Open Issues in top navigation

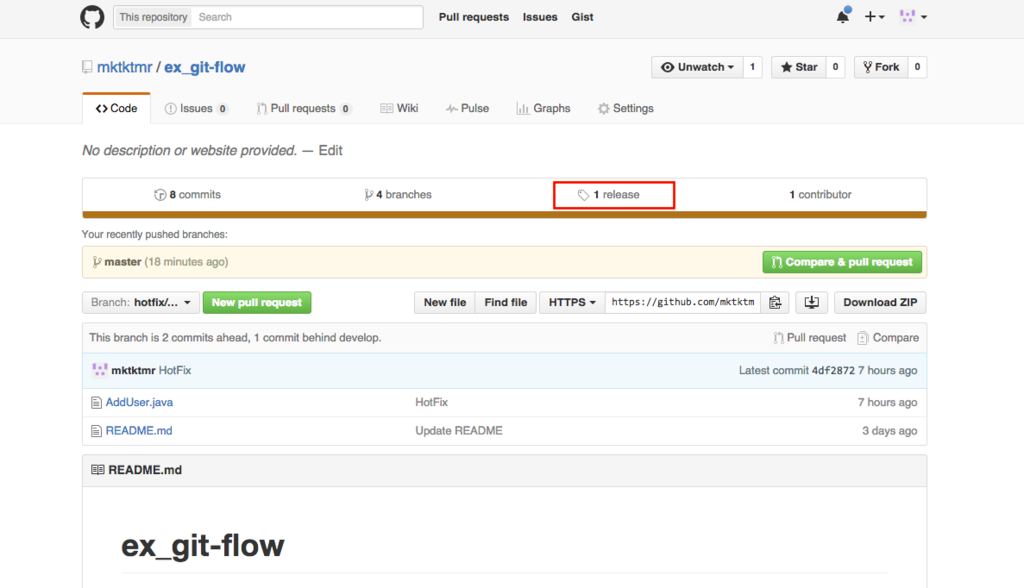539,17
